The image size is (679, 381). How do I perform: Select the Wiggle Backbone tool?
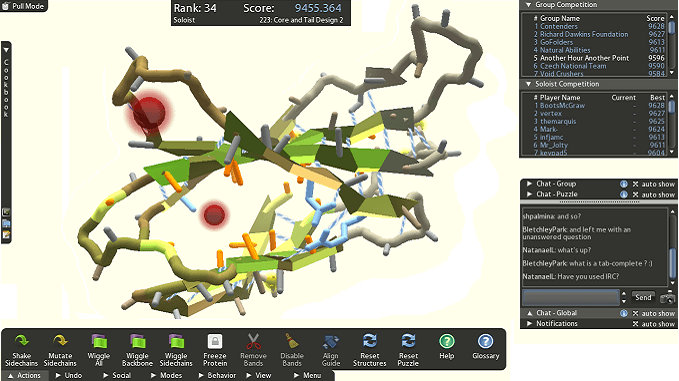[x=137, y=342]
